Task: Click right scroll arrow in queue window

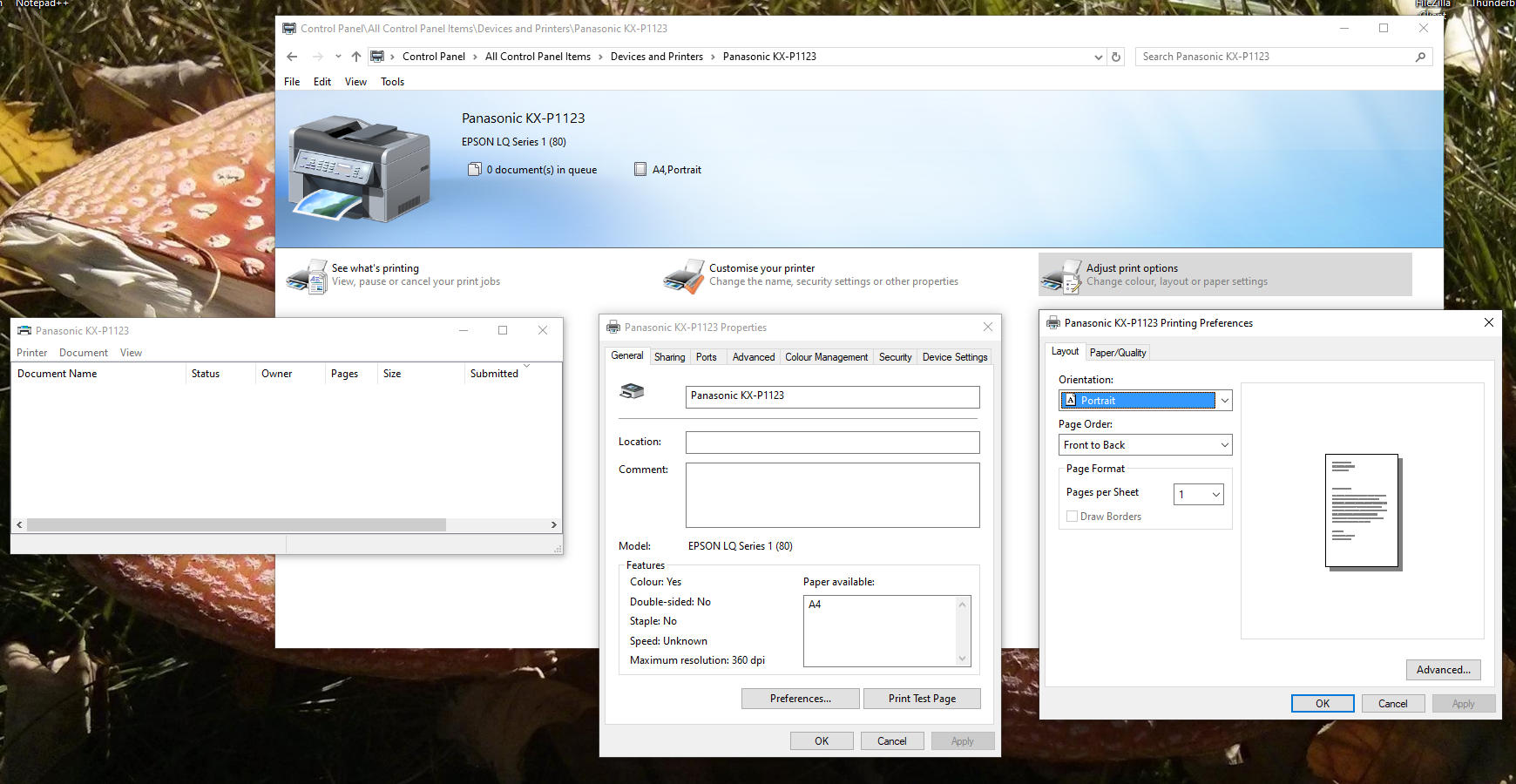Action: coord(553,524)
